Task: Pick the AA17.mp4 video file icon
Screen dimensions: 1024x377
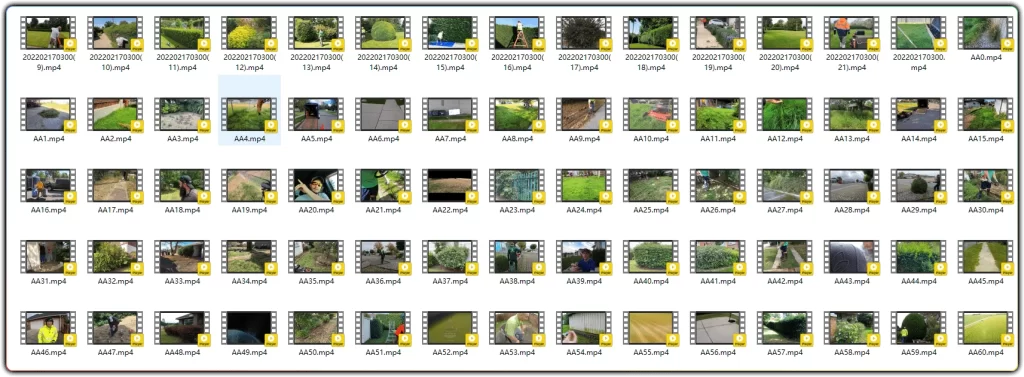Action: point(116,186)
